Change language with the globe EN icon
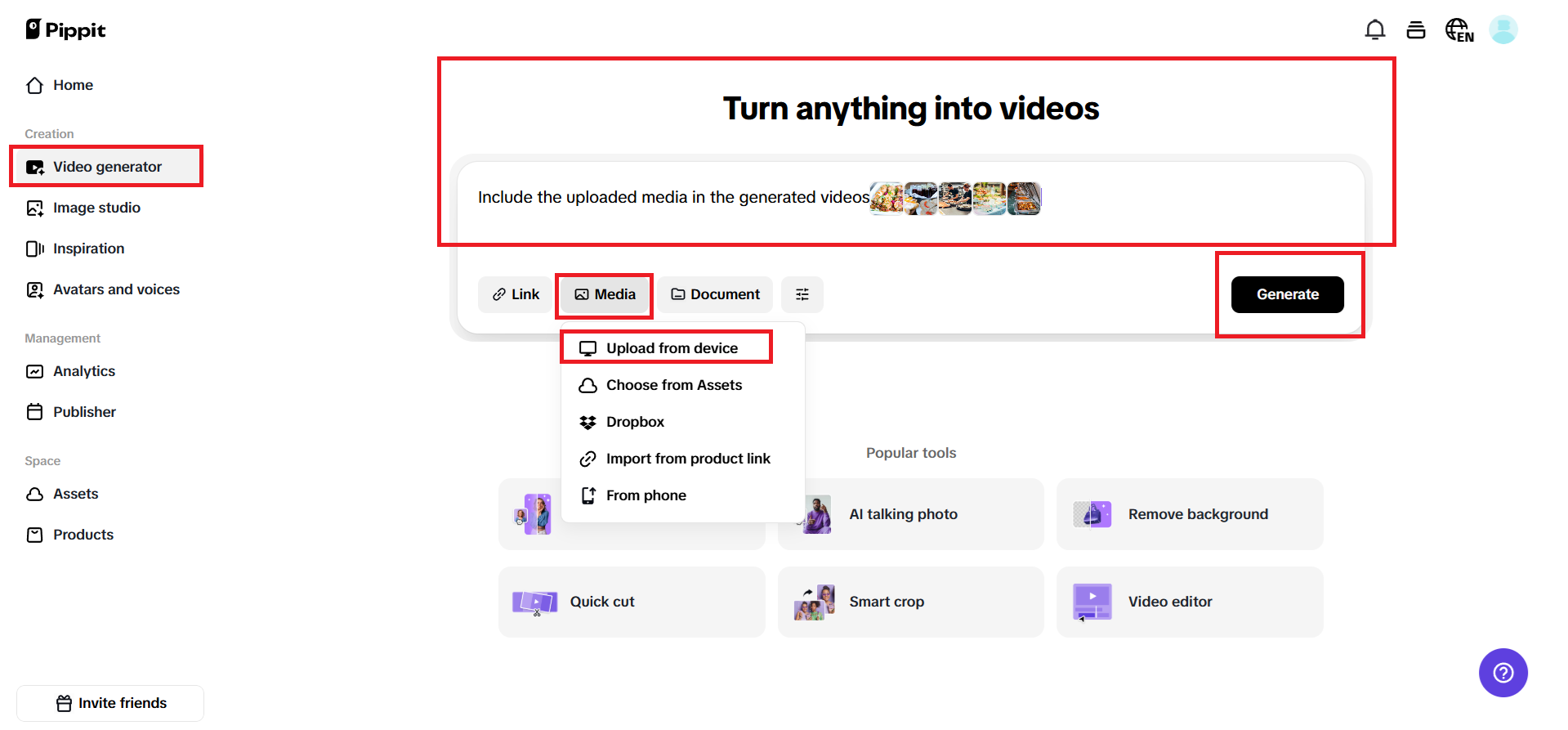Image resolution: width=1568 pixels, height=730 pixels. 1459,30
